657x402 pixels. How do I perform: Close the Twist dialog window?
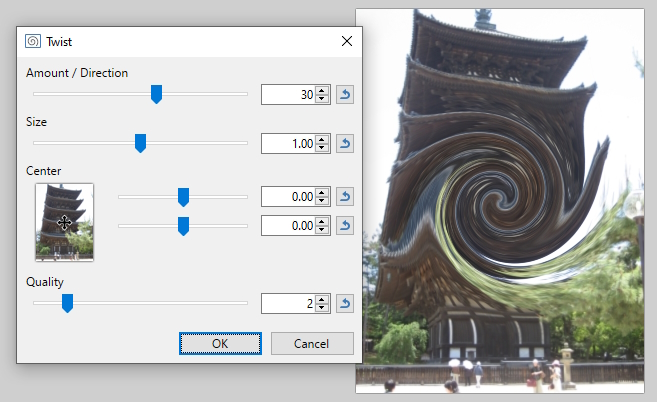(347, 41)
